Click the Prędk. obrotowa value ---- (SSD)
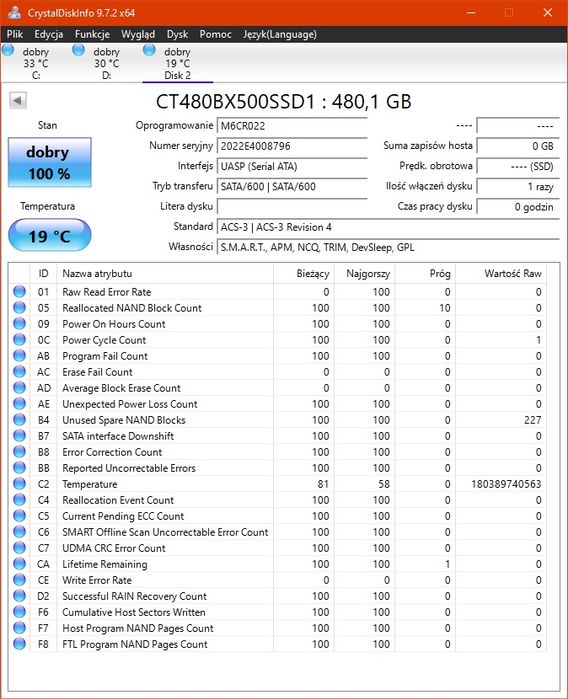 (518, 166)
